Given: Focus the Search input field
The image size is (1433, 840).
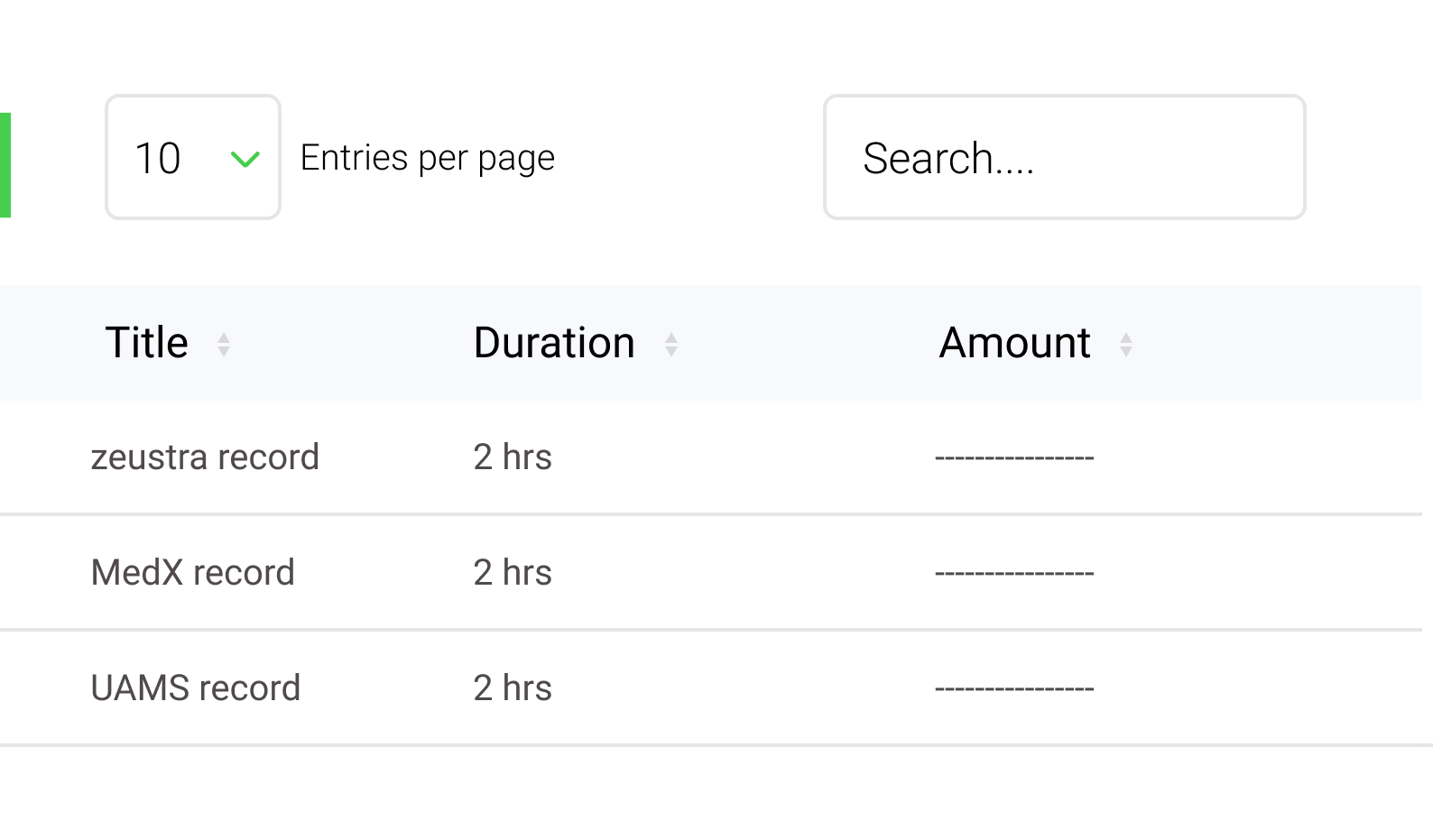Looking at the screenshot, I should tap(1064, 158).
